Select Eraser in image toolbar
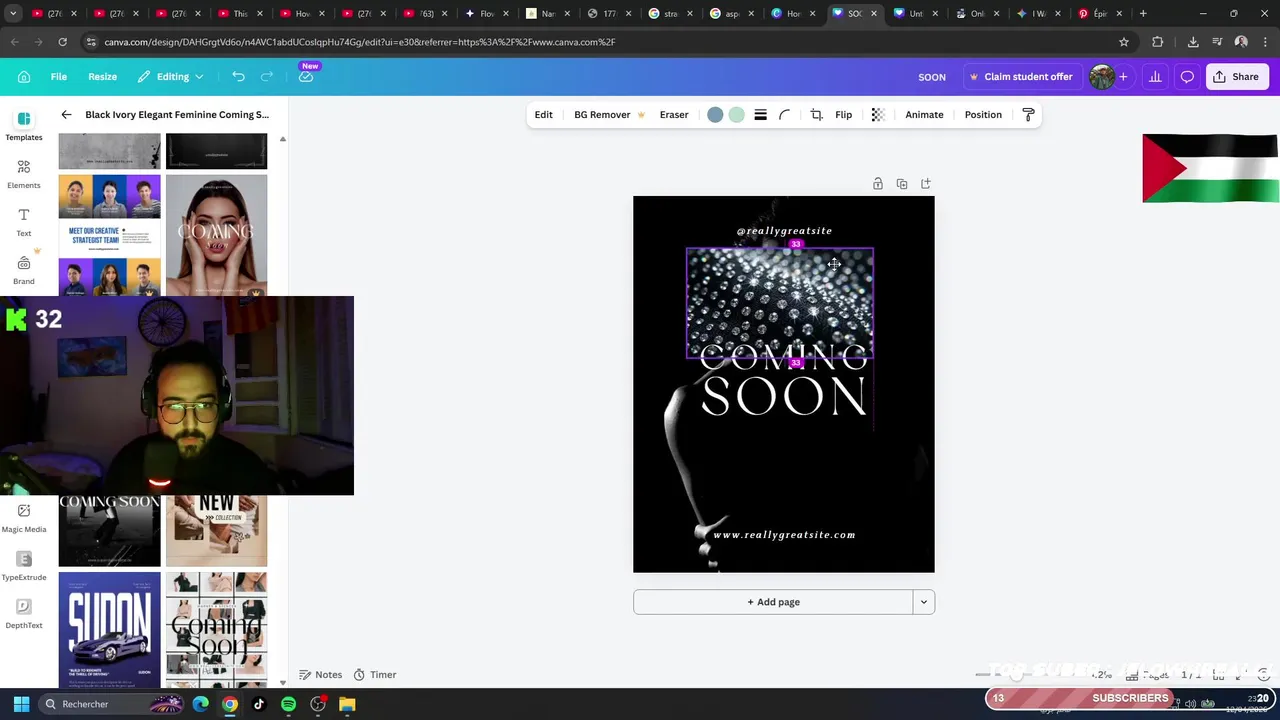 [x=674, y=115]
